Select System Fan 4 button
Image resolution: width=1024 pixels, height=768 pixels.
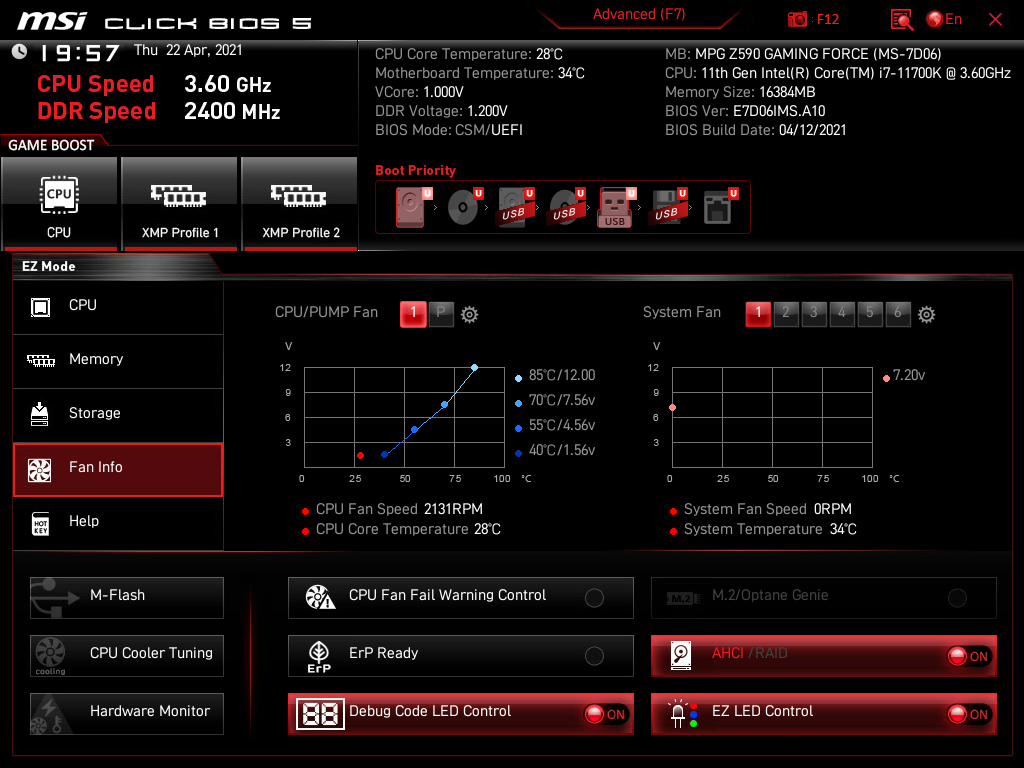click(842, 314)
